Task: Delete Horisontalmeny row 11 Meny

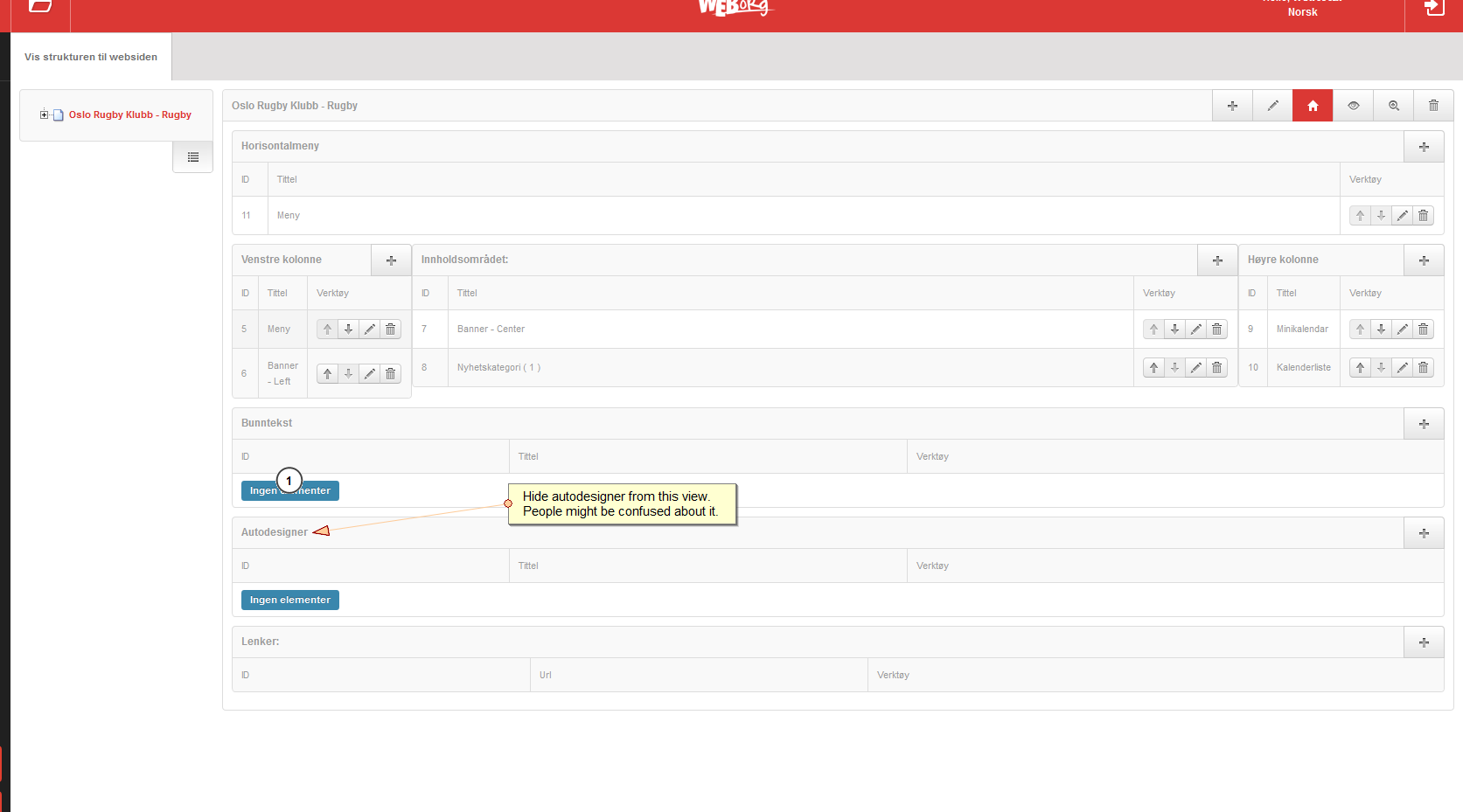Action: (1423, 215)
